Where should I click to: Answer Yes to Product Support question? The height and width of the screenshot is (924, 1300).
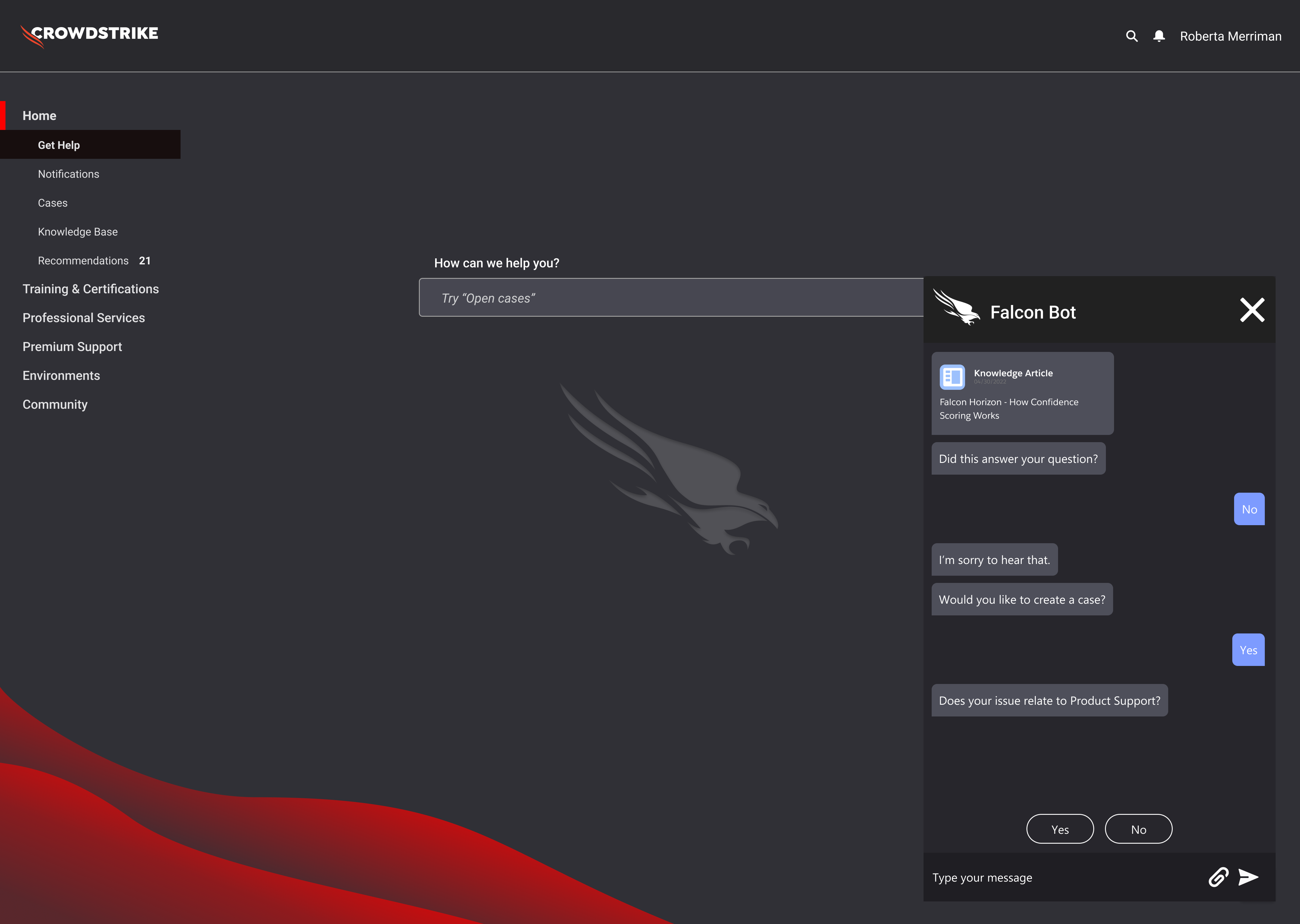coord(1060,829)
